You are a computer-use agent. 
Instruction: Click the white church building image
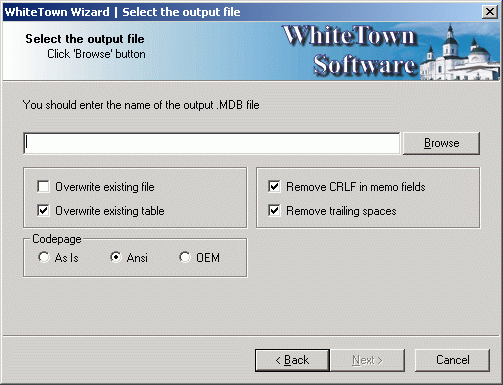[460, 53]
